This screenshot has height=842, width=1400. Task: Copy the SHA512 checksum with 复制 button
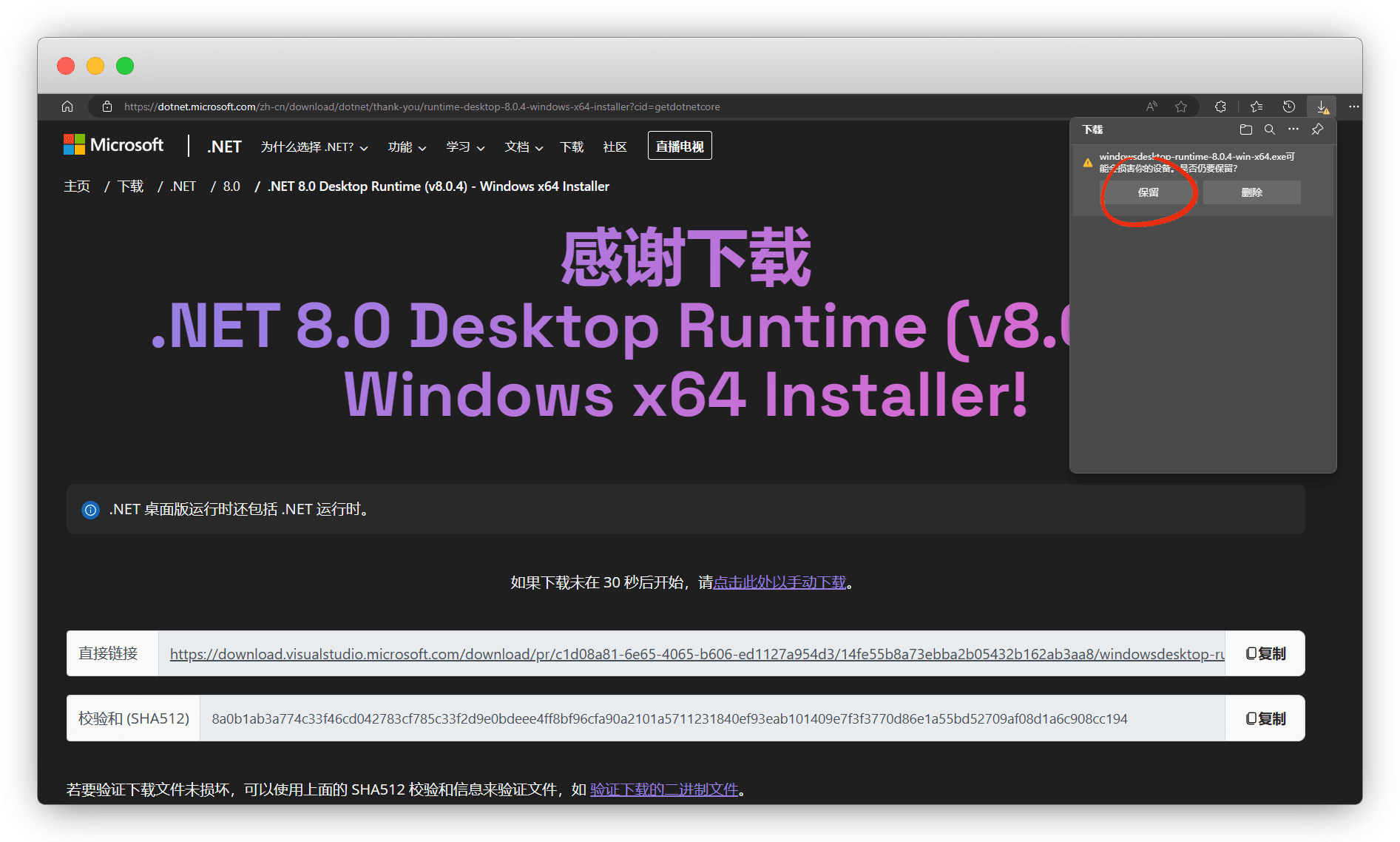tap(1265, 718)
